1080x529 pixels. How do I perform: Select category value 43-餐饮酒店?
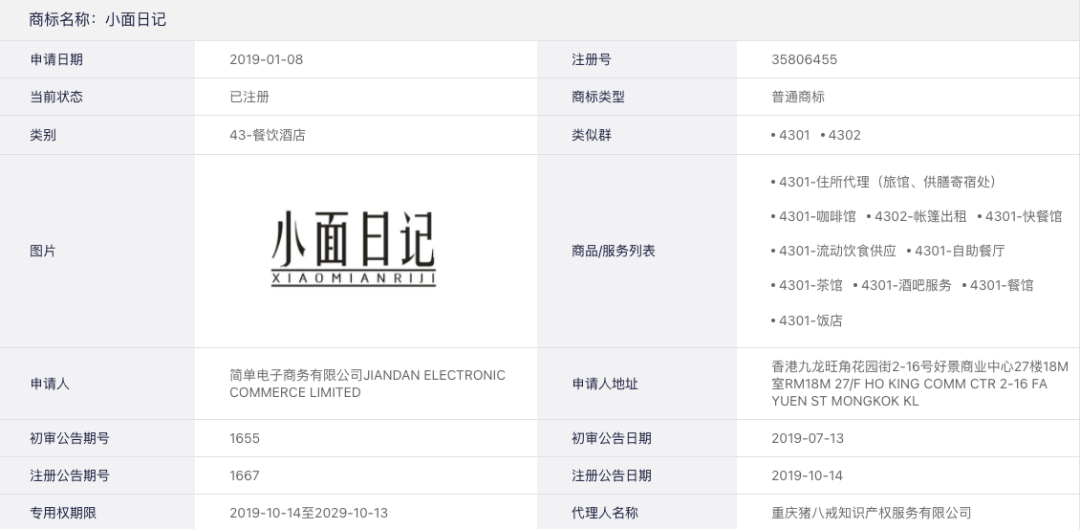tap(267, 135)
